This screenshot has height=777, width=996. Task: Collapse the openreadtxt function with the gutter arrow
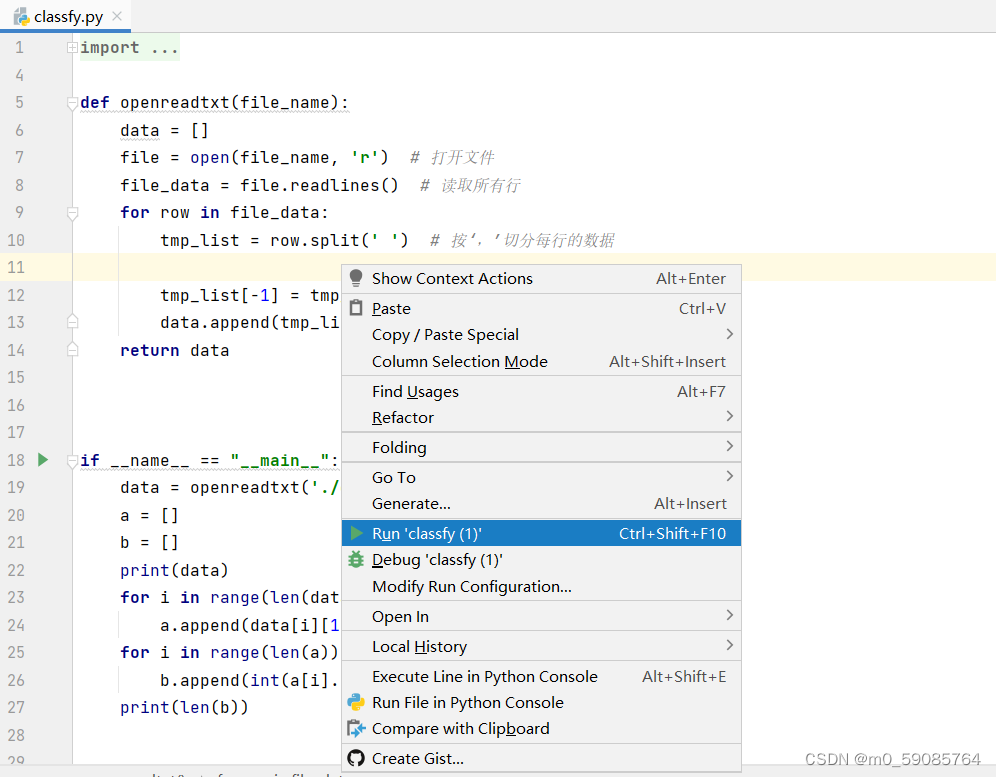click(70, 102)
